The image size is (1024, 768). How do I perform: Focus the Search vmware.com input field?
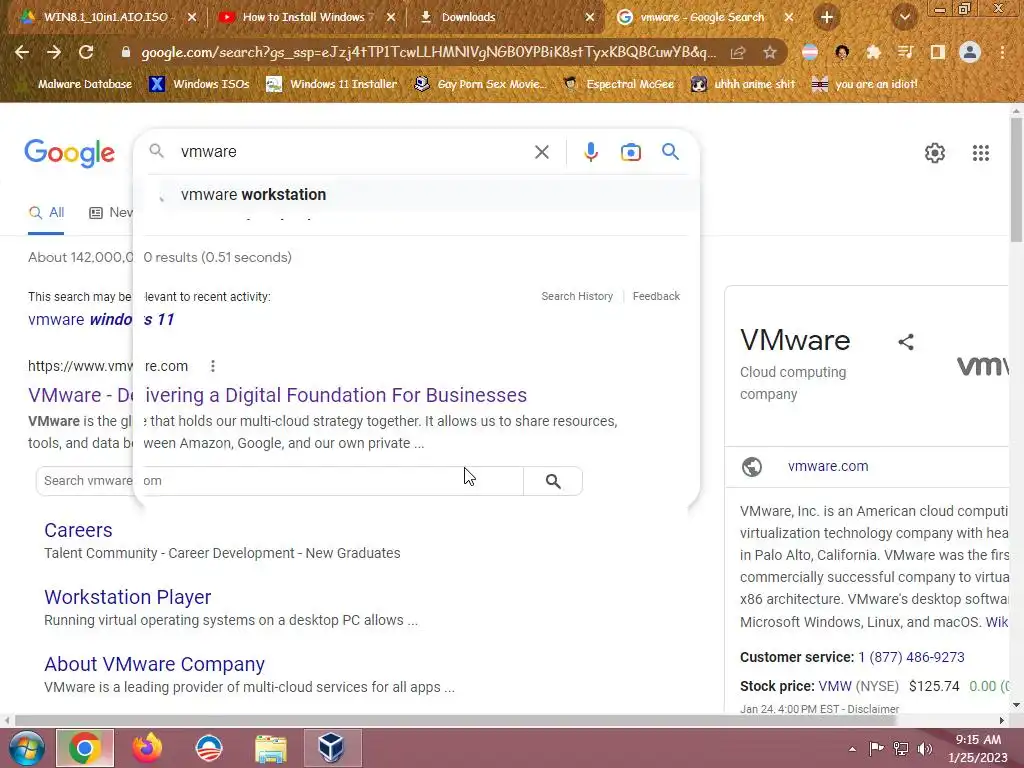point(280,481)
